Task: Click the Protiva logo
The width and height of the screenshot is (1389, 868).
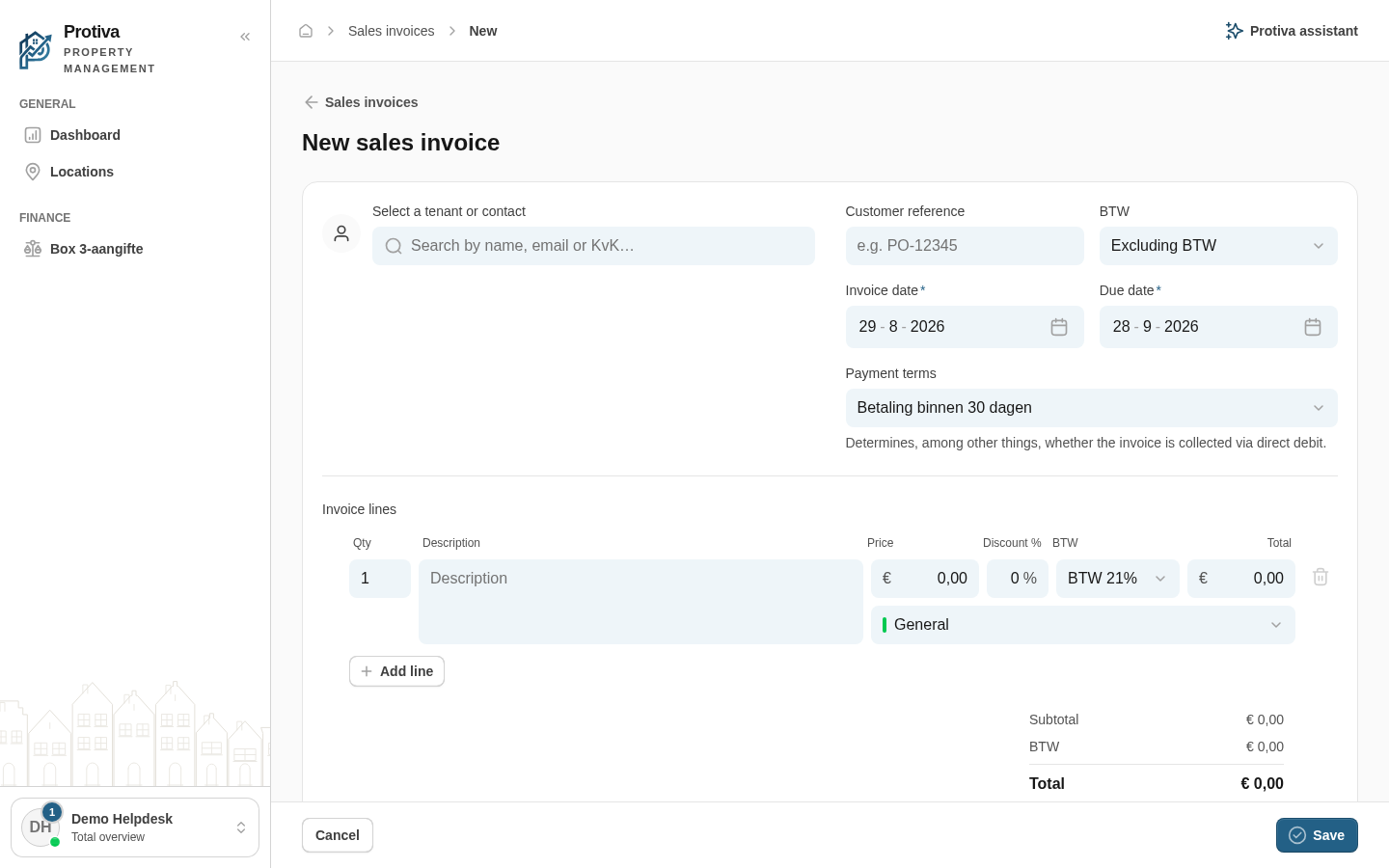Action: 36,50
